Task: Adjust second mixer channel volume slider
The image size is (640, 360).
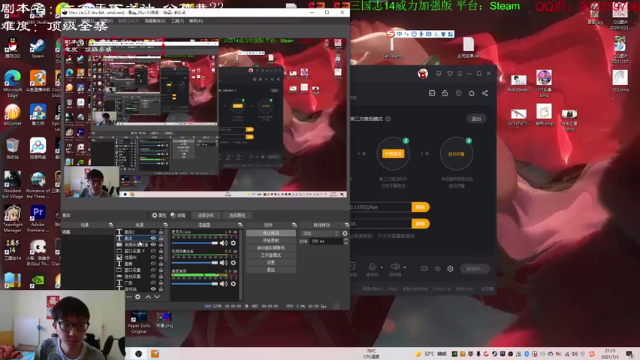Action: (195, 263)
